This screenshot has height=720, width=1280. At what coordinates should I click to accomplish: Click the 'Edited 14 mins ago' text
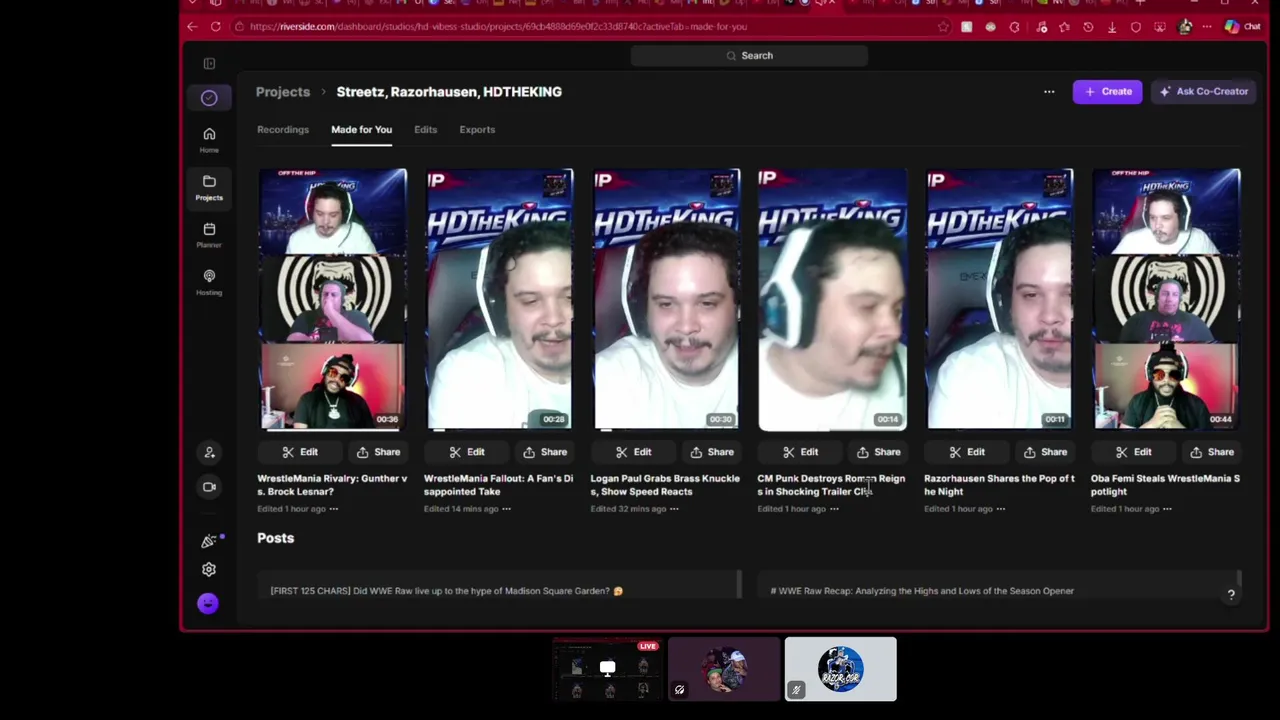click(461, 509)
